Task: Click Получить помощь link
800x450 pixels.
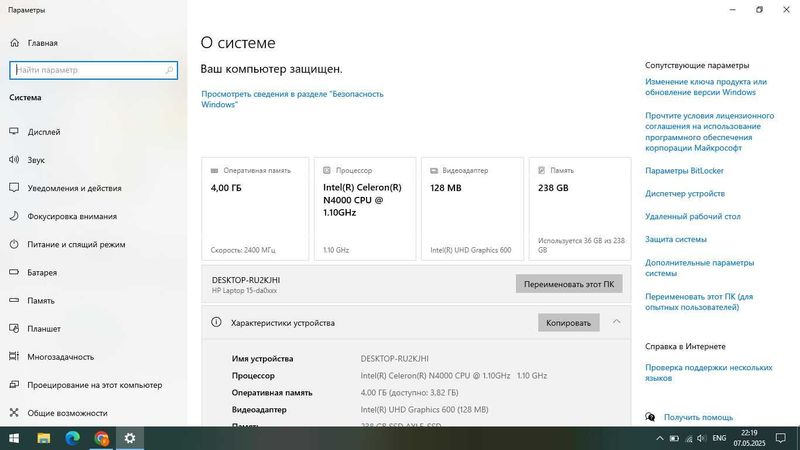Action: click(x=698, y=417)
